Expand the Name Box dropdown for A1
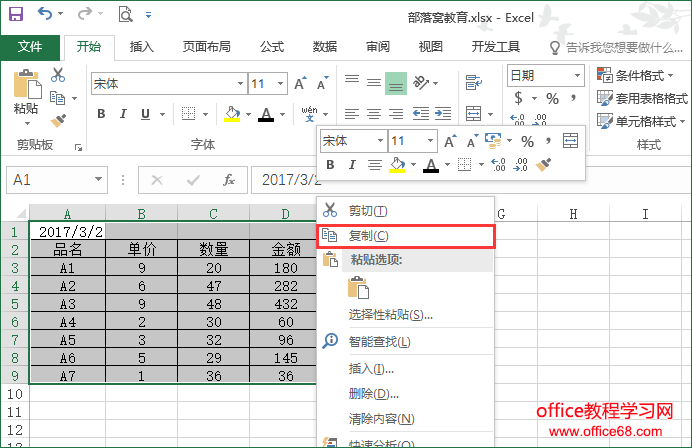This screenshot has height=448, width=692. [99, 180]
